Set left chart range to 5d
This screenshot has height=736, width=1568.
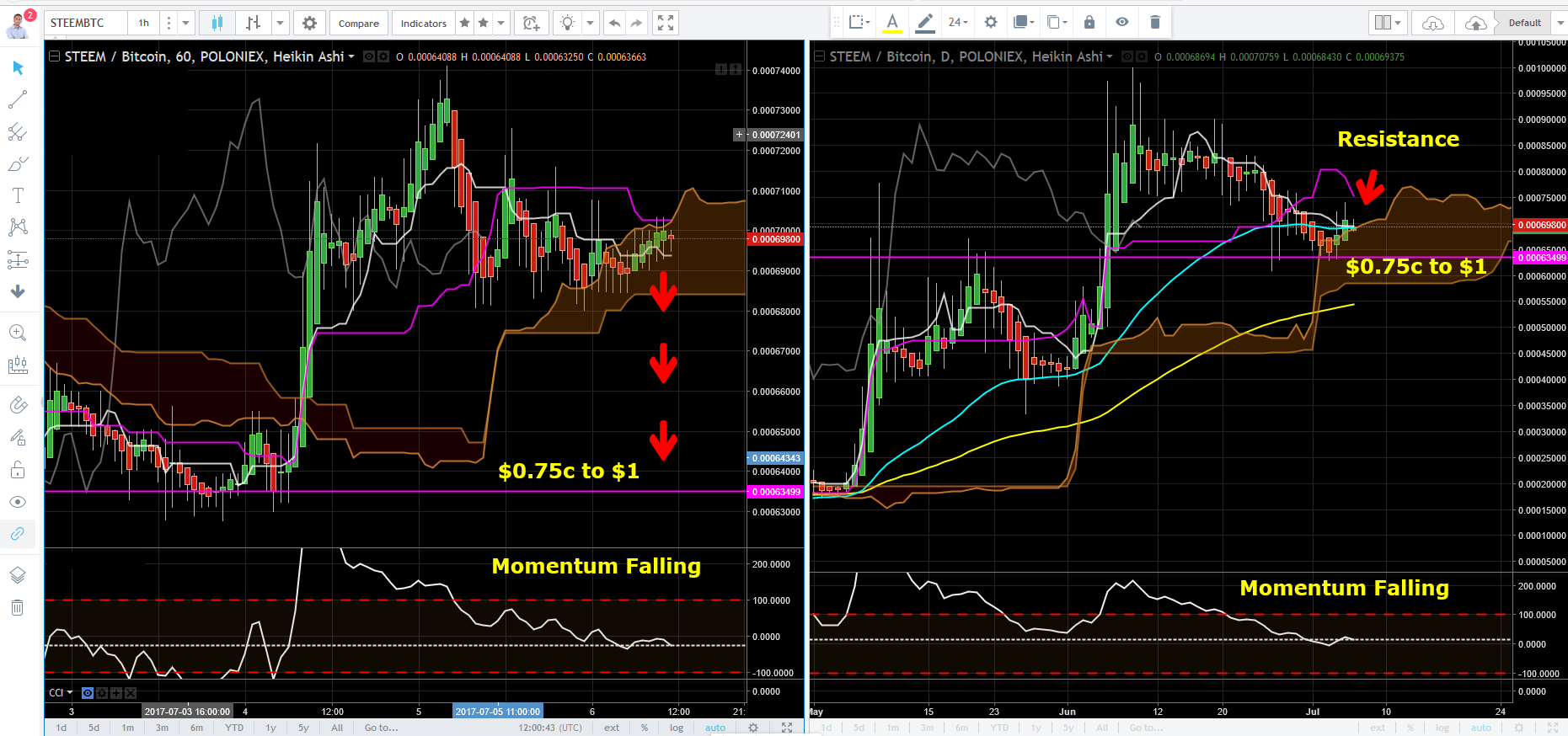pyautogui.click(x=94, y=728)
